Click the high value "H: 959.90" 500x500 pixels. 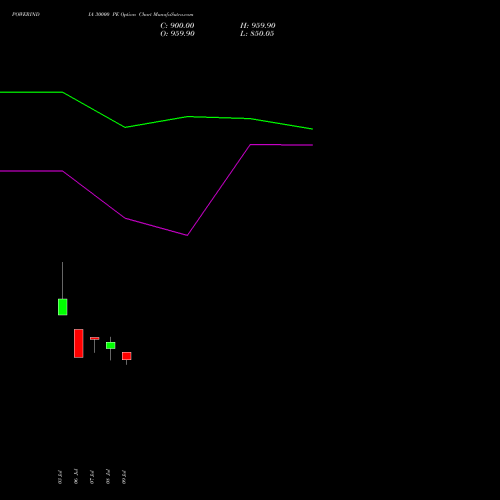click(x=258, y=26)
